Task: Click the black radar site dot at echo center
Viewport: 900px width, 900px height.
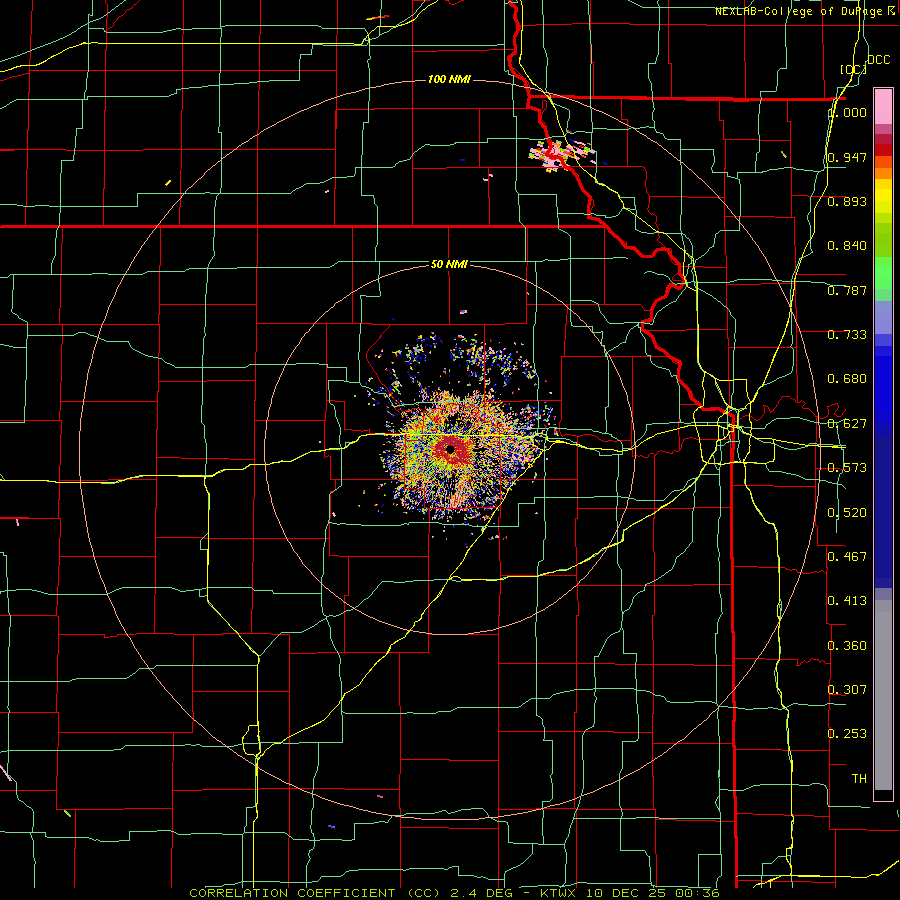Action: point(450,449)
